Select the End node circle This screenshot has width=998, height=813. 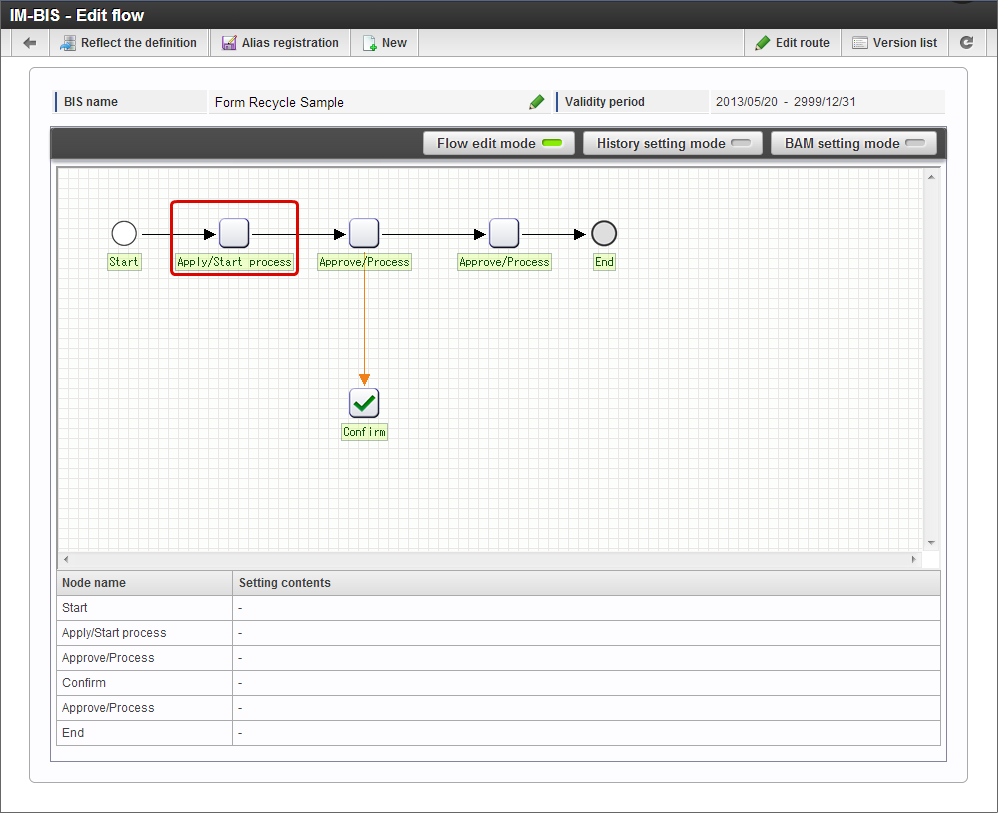[x=604, y=234]
